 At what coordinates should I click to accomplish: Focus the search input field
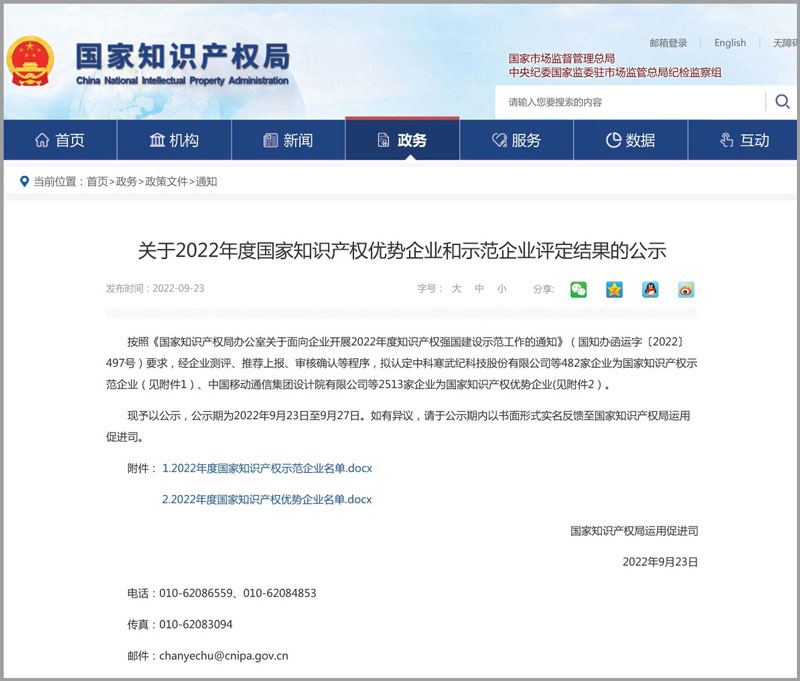click(x=631, y=102)
